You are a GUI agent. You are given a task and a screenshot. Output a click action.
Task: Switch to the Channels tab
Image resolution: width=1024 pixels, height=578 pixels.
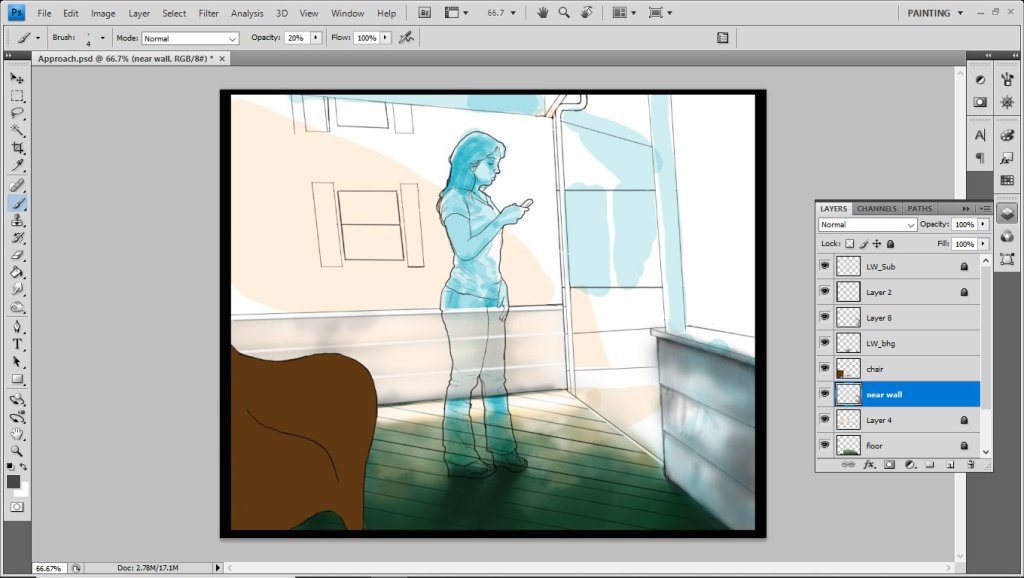tap(877, 208)
